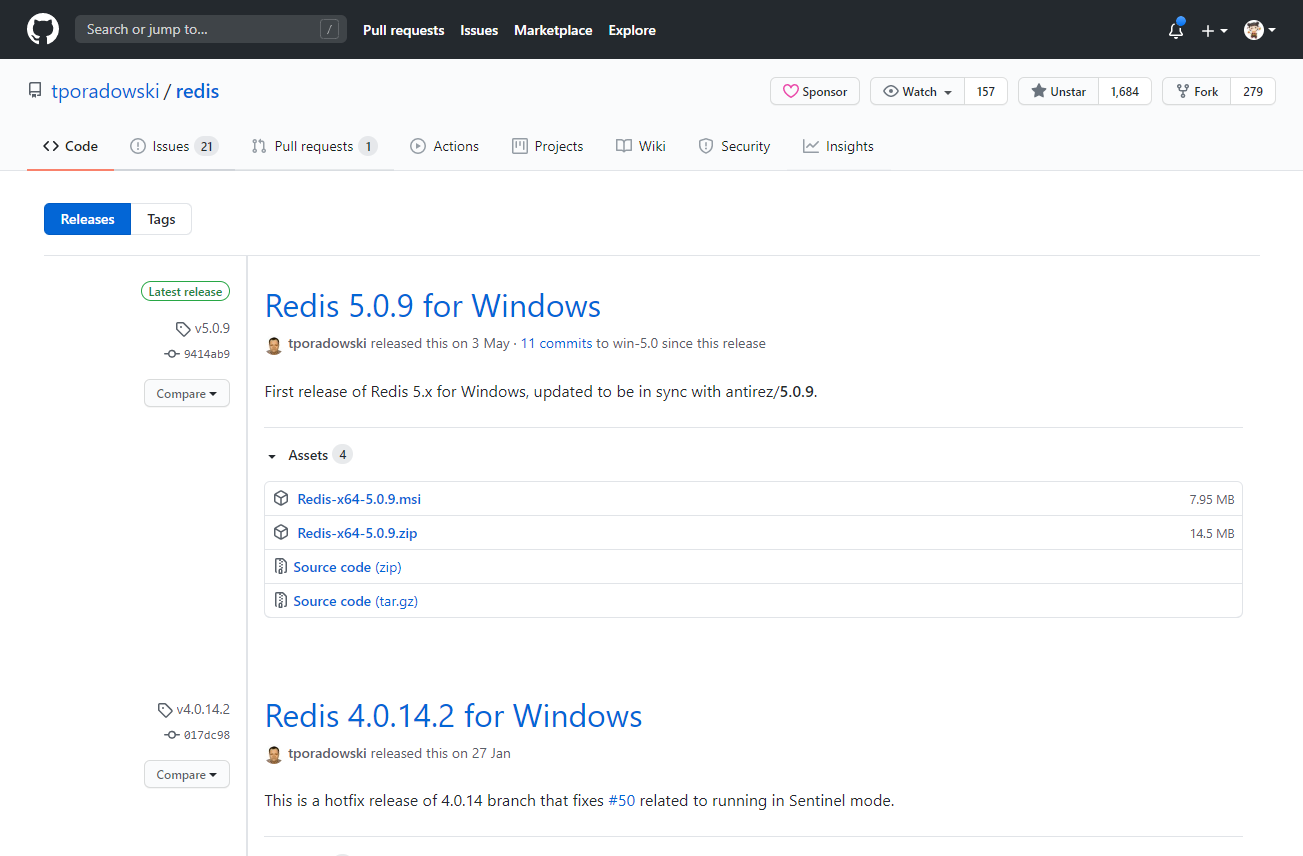View the 279 forks count
This screenshot has width=1303, height=856.
[1253, 91]
